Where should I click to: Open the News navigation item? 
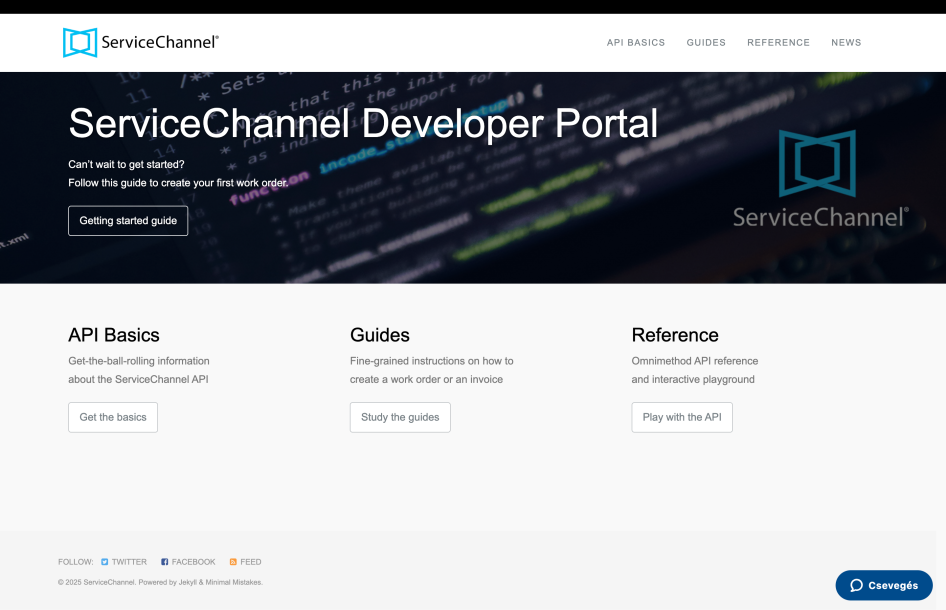[846, 43]
